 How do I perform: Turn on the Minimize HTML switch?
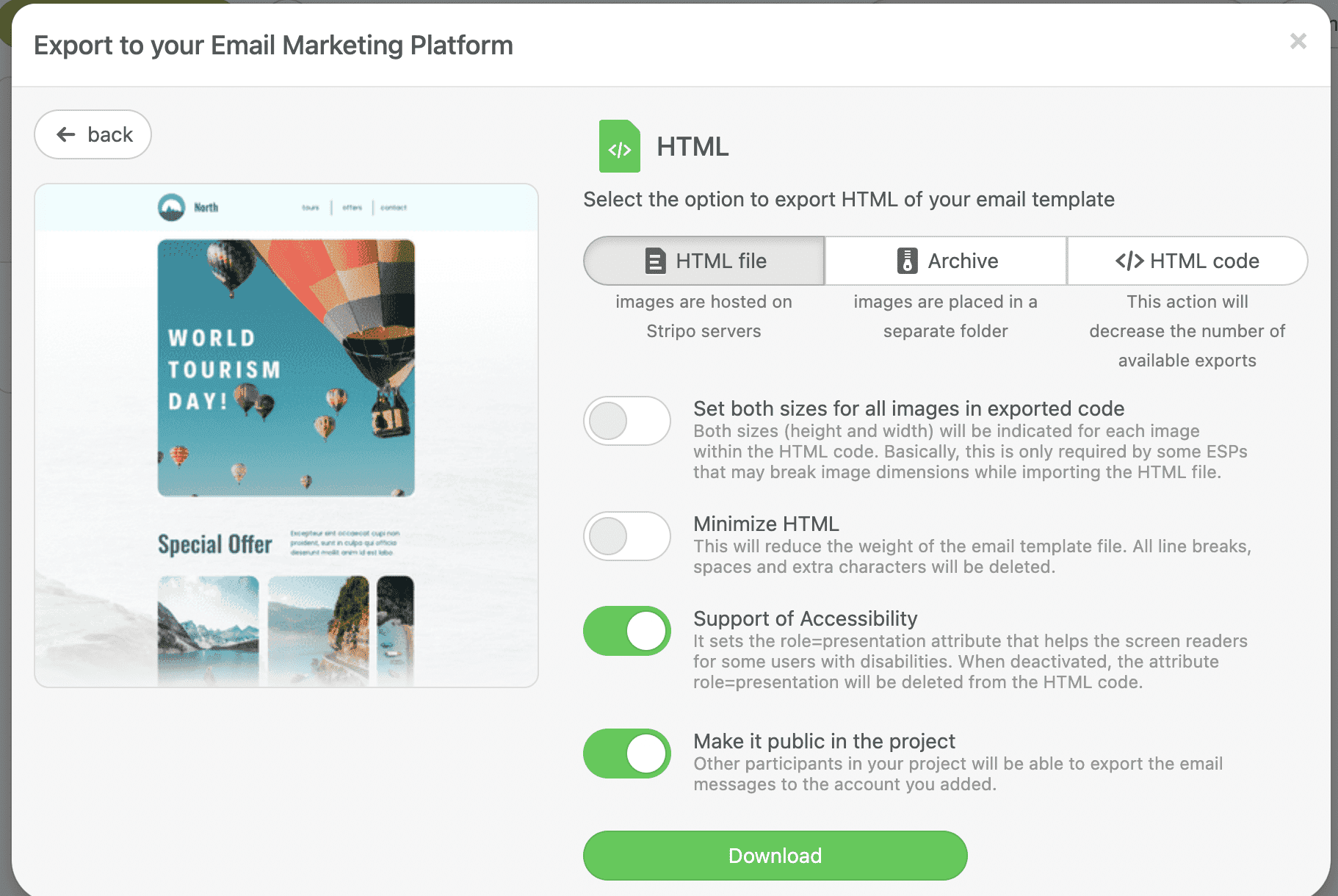[x=626, y=536]
